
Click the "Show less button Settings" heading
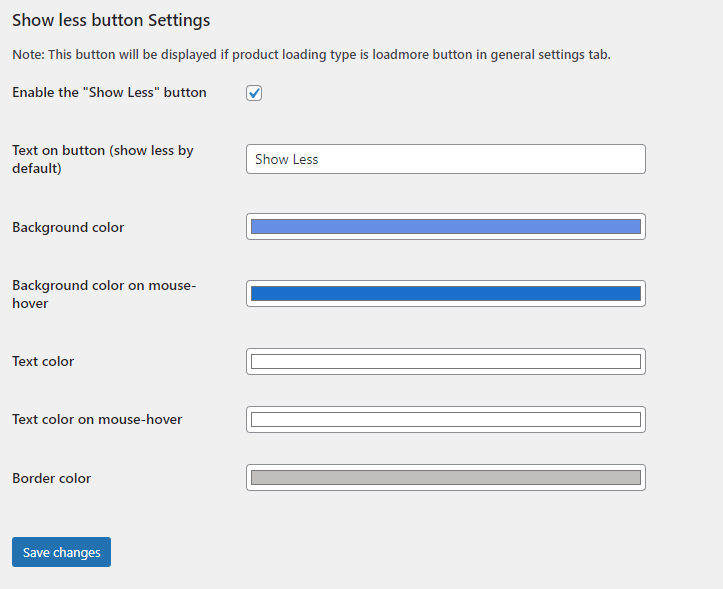click(x=111, y=20)
